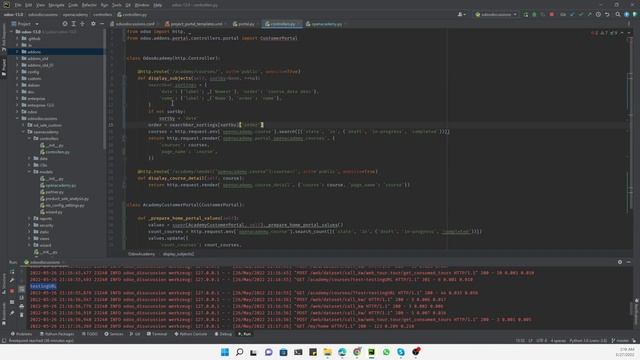Screen dimensions: 640x360
Task: Click the Run tool window button
Action: [244, 334]
